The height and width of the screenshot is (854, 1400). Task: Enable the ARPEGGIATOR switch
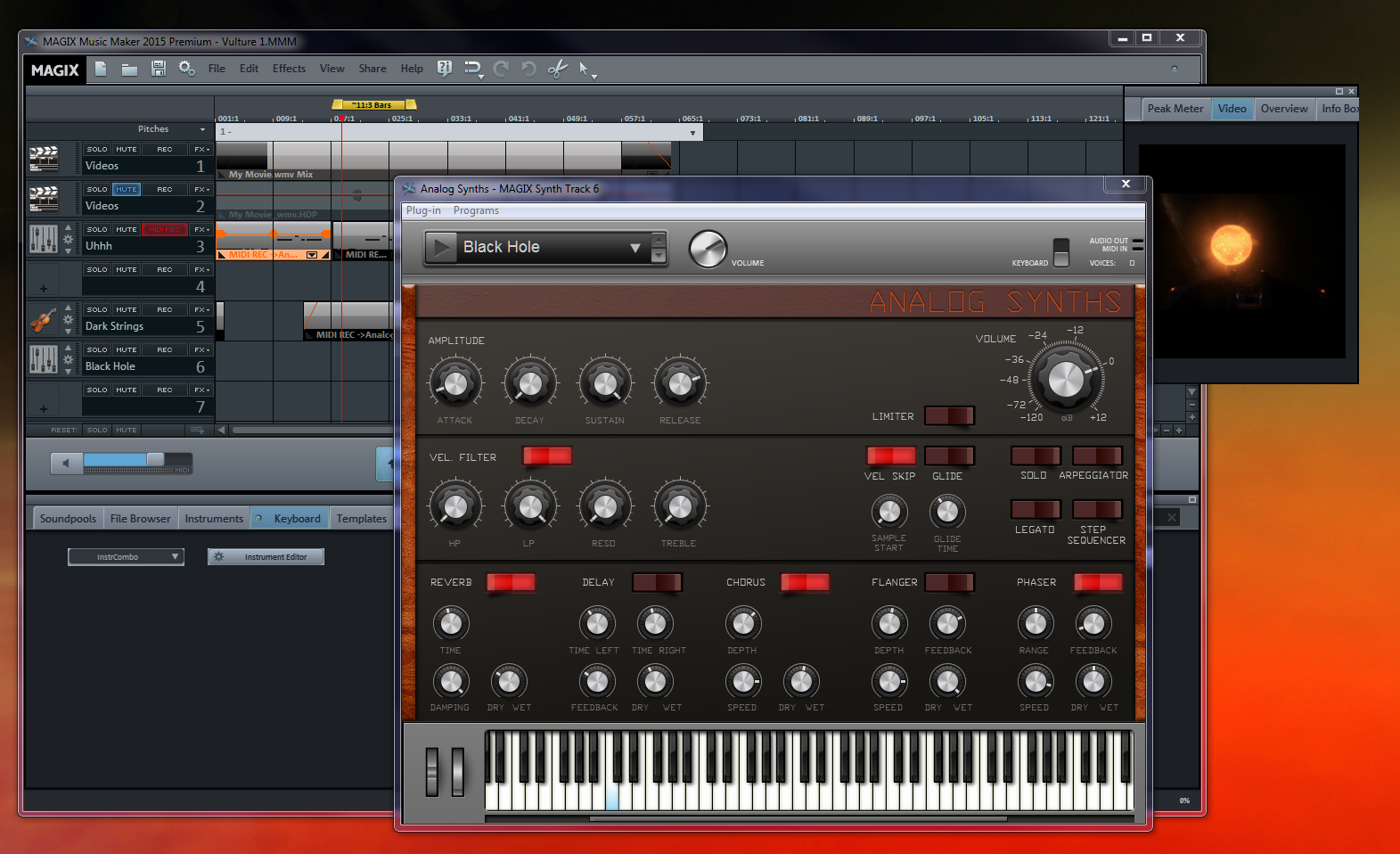1097,456
